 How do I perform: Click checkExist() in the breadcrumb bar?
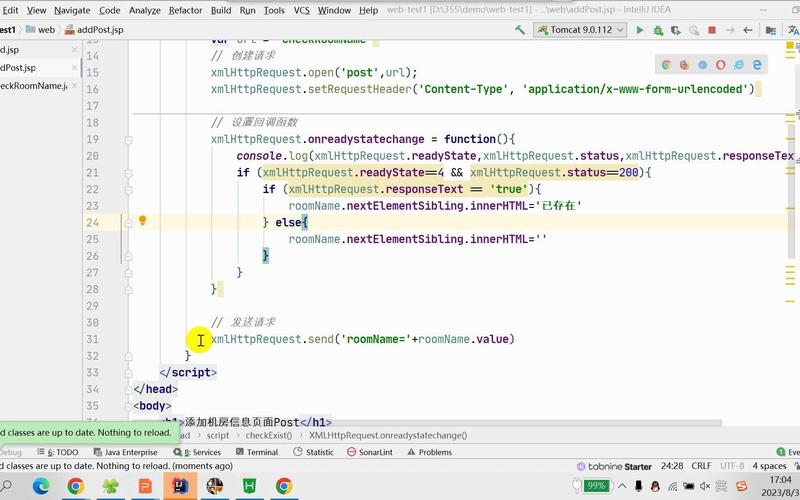point(269,436)
